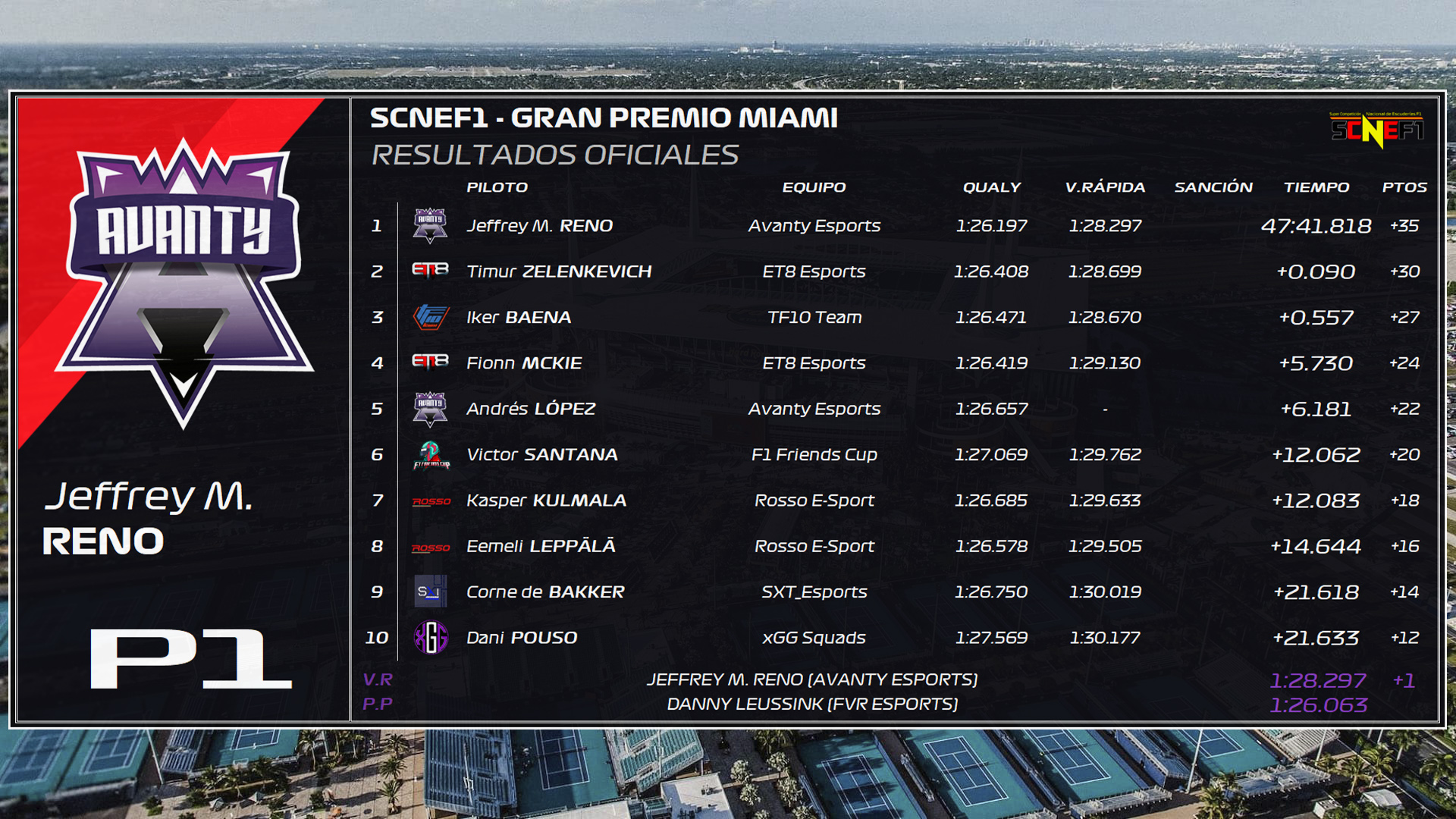Click the TF10 Team logo beside Iker Baena
The width and height of the screenshot is (1456, 819).
coord(431,317)
